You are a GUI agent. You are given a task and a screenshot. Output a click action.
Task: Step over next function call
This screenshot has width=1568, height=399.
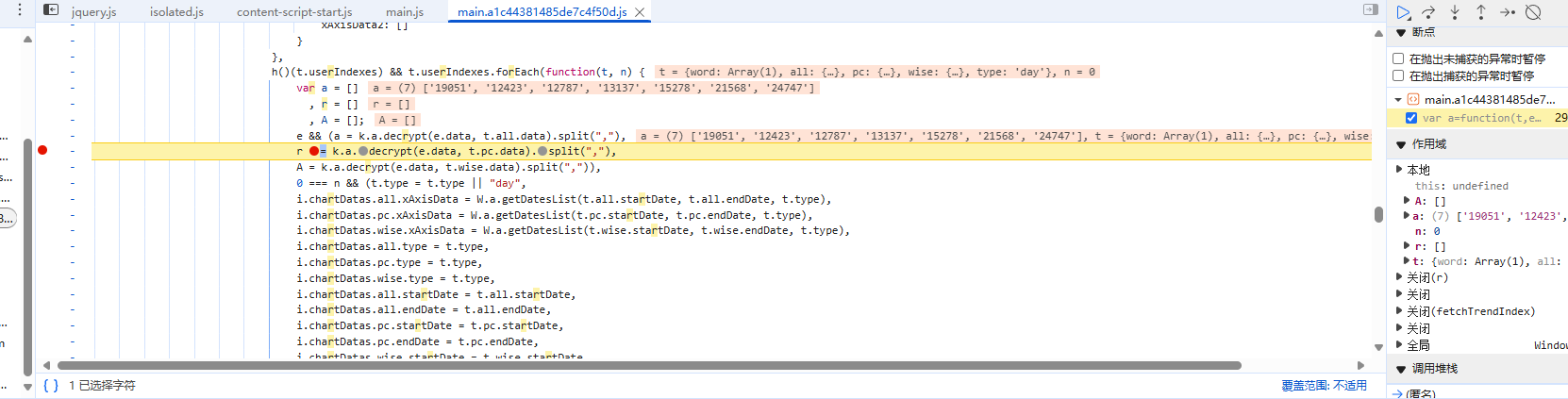(1428, 12)
